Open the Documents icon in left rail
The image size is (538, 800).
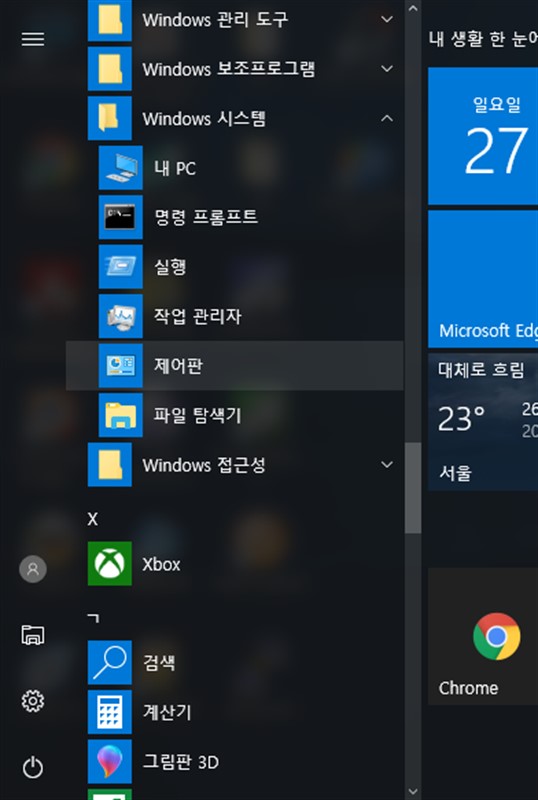tap(33, 635)
